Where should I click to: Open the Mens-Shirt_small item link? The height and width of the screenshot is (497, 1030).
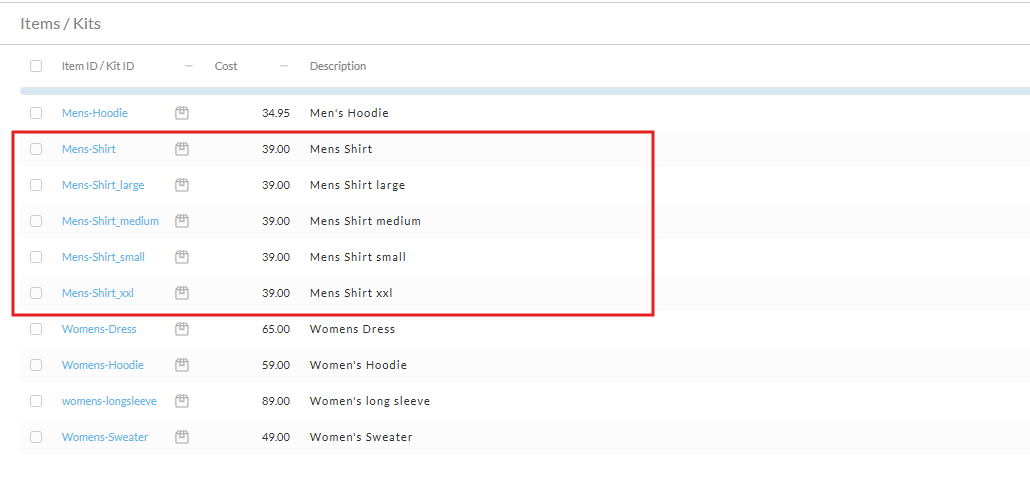103,257
